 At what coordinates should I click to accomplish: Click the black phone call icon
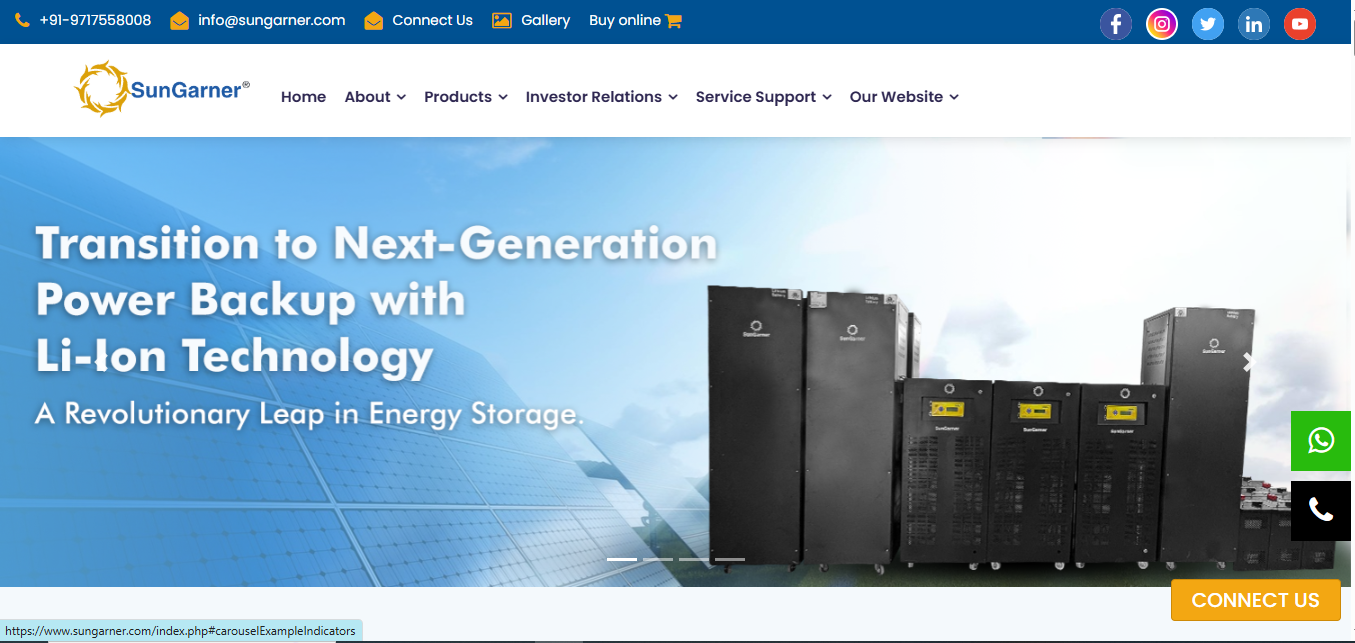point(1321,510)
